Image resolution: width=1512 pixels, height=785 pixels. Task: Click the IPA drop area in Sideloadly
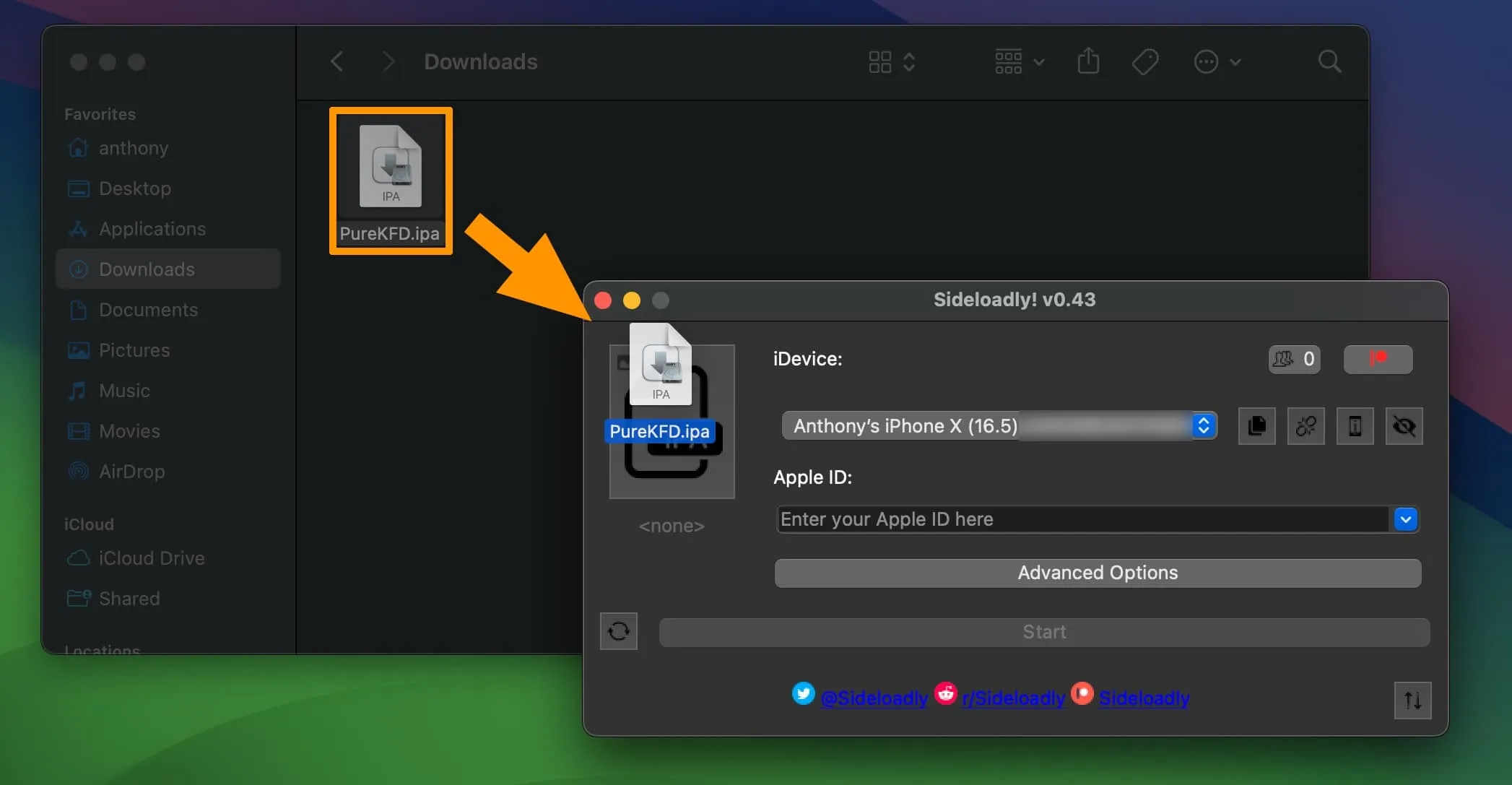coord(672,422)
